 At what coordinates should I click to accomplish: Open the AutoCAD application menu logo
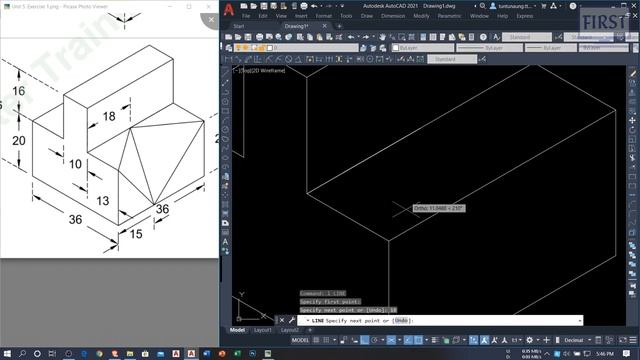tap(229, 10)
